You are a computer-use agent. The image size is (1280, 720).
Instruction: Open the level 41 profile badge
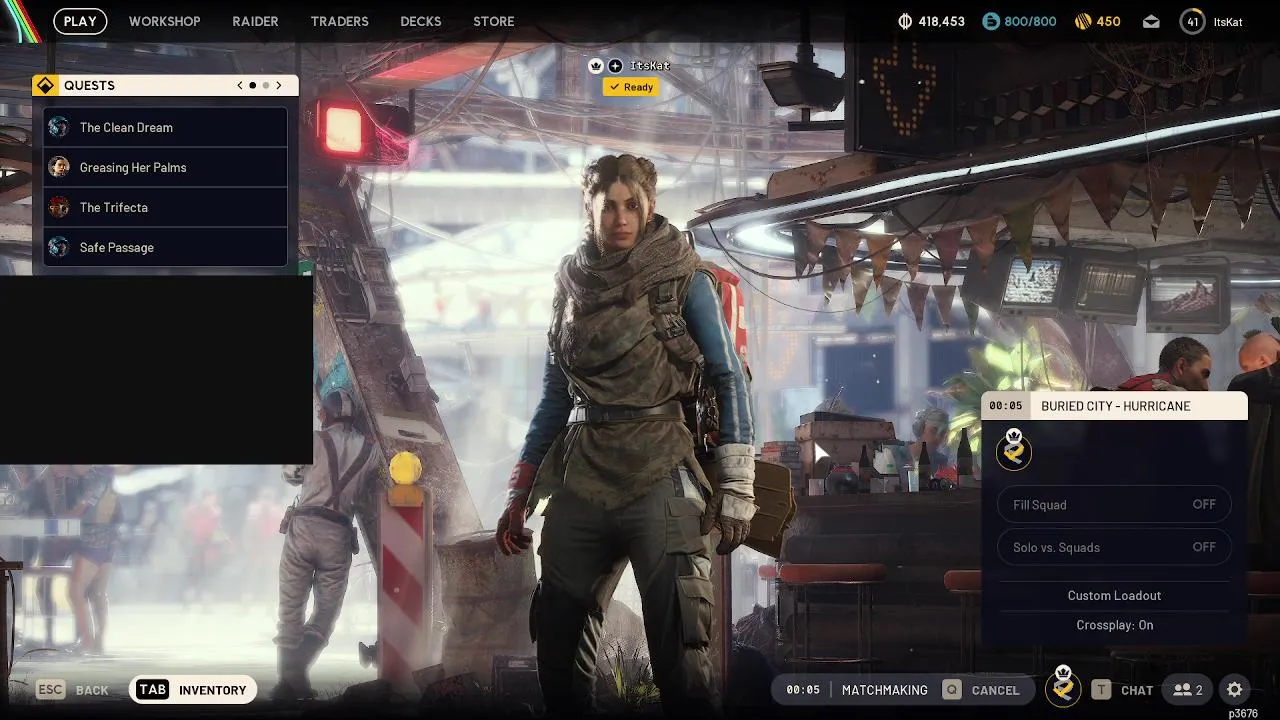pos(1192,21)
